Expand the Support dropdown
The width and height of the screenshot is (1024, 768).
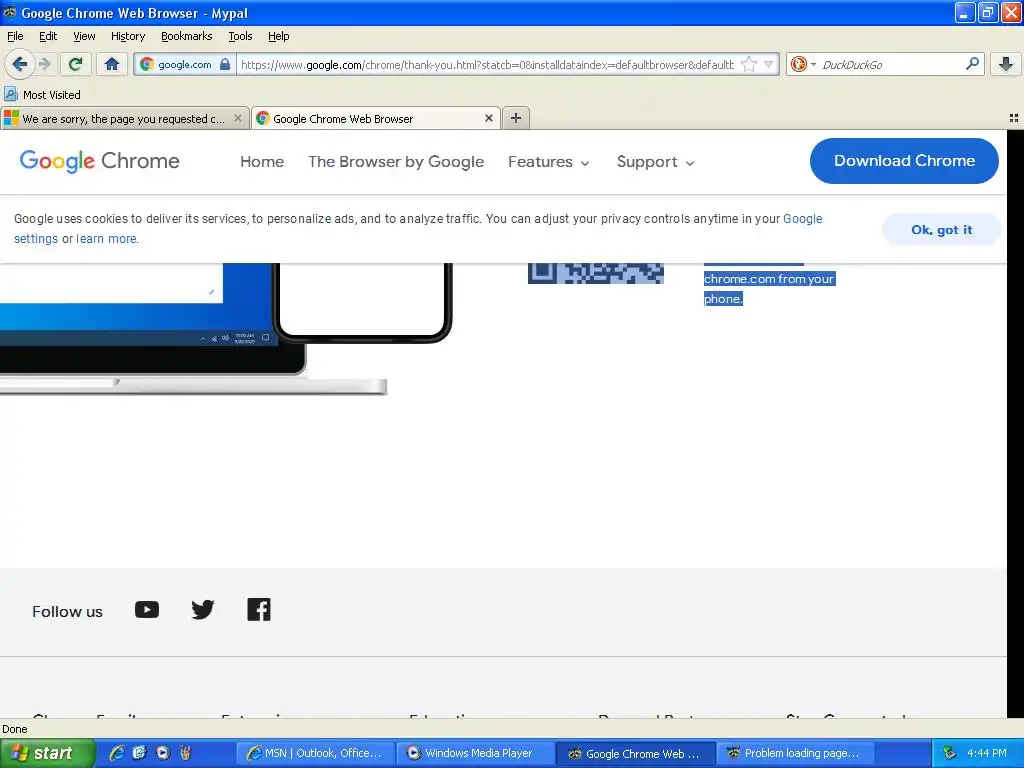point(655,161)
